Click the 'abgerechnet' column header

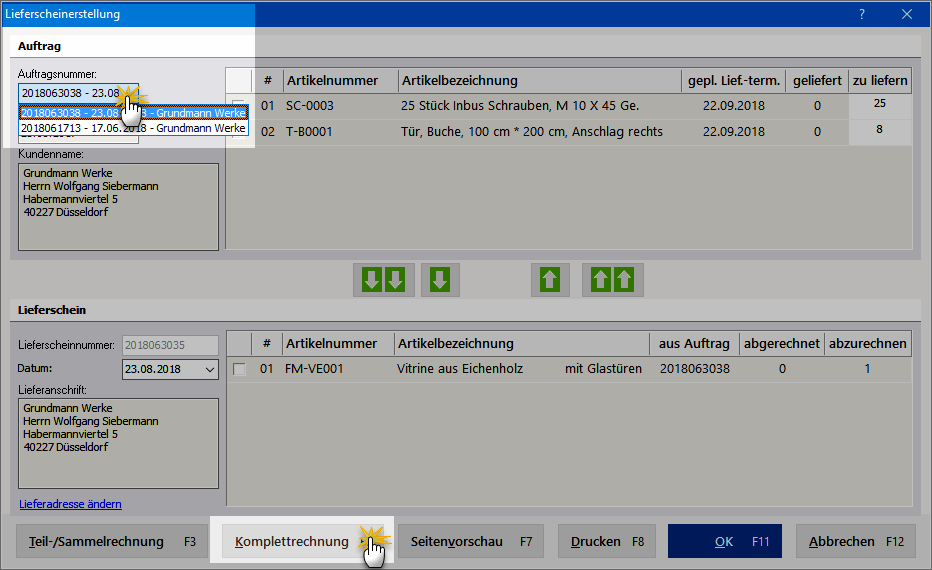pyautogui.click(x=782, y=344)
